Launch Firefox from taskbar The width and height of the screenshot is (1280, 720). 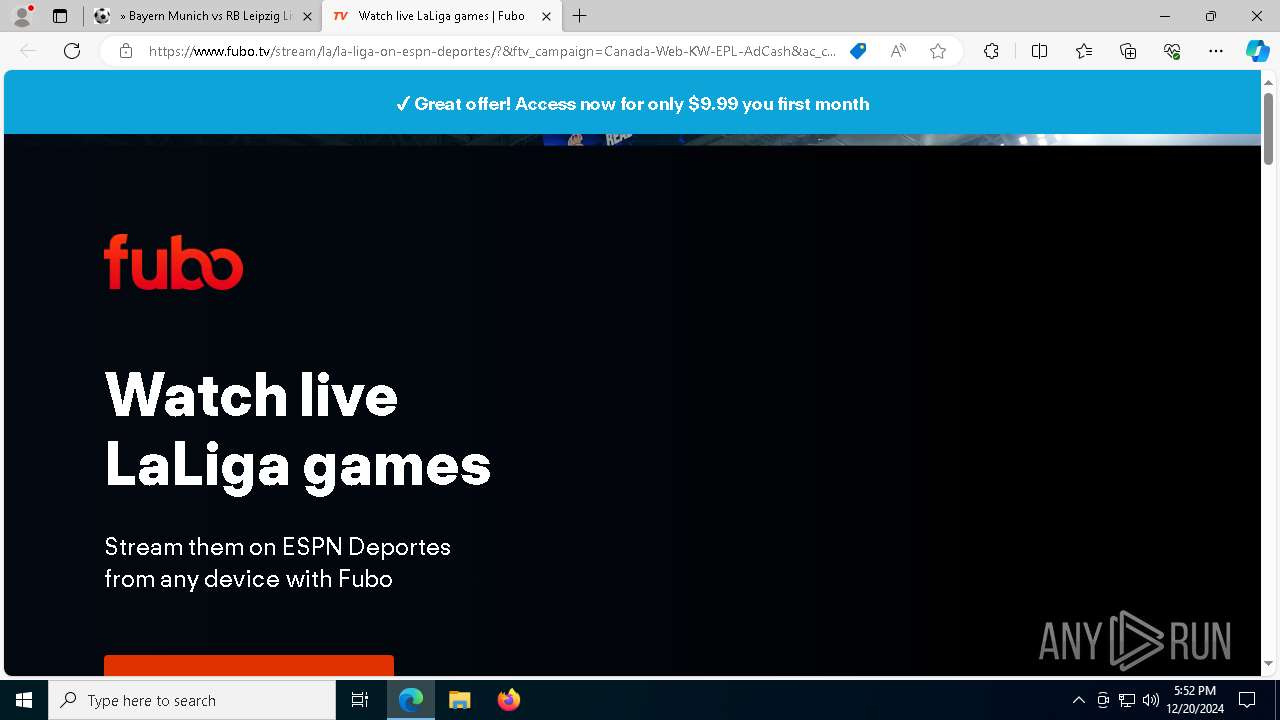[x=508, y=700]
